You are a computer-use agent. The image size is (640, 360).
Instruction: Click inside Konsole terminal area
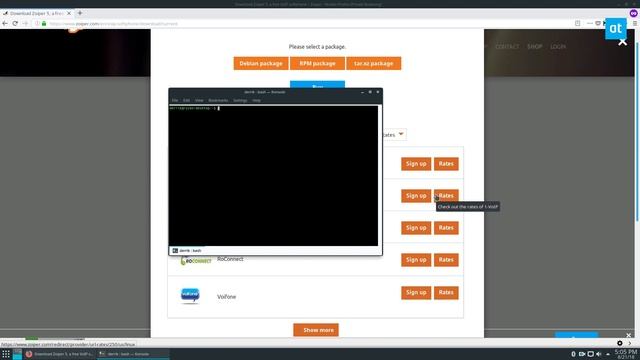coord(273,176)
